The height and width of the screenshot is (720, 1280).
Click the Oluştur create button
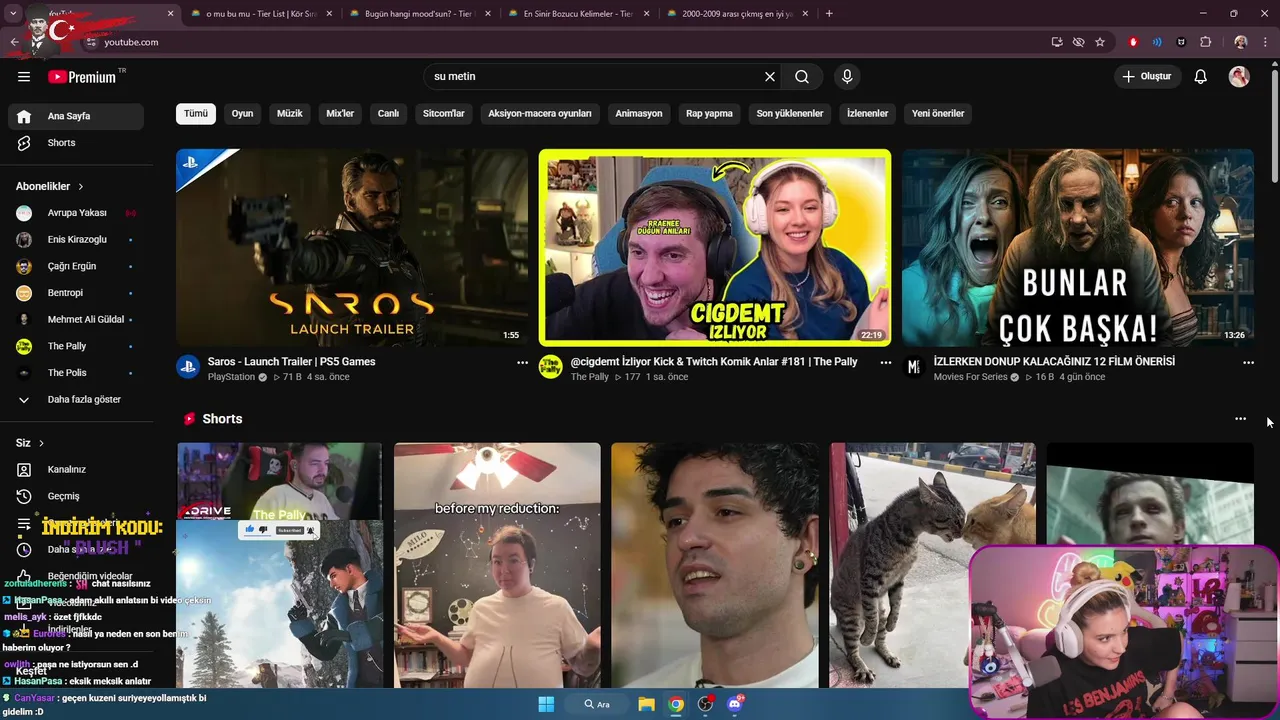tap(1147, 77)
